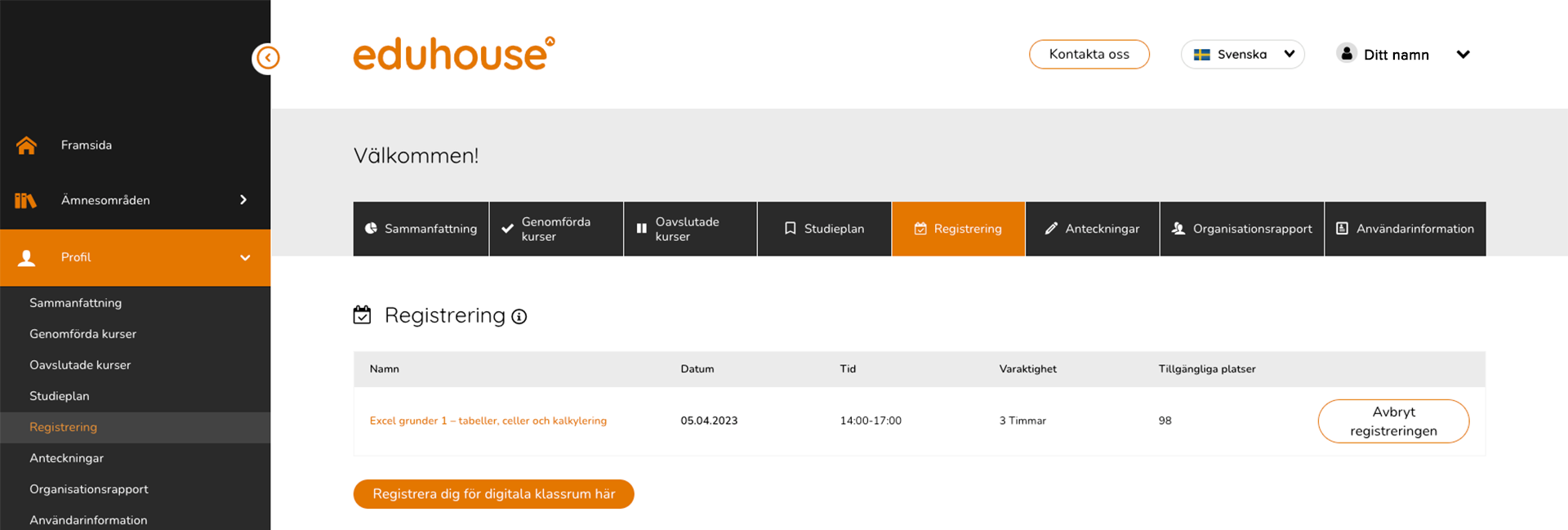Open the Ditt namn user menu arrow
The image size is (1568, 530).
coord(1463,55)
